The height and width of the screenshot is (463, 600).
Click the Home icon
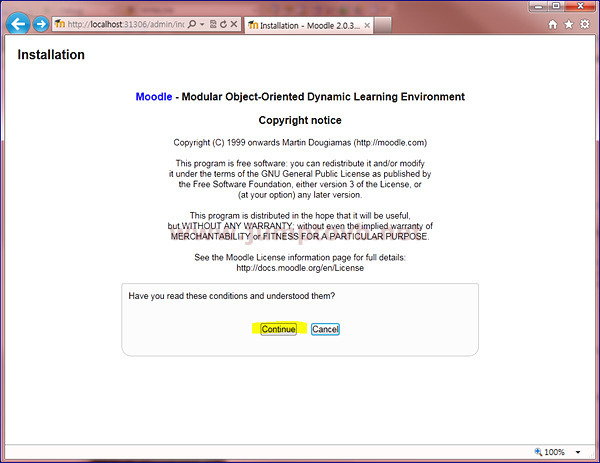[553, 24]
